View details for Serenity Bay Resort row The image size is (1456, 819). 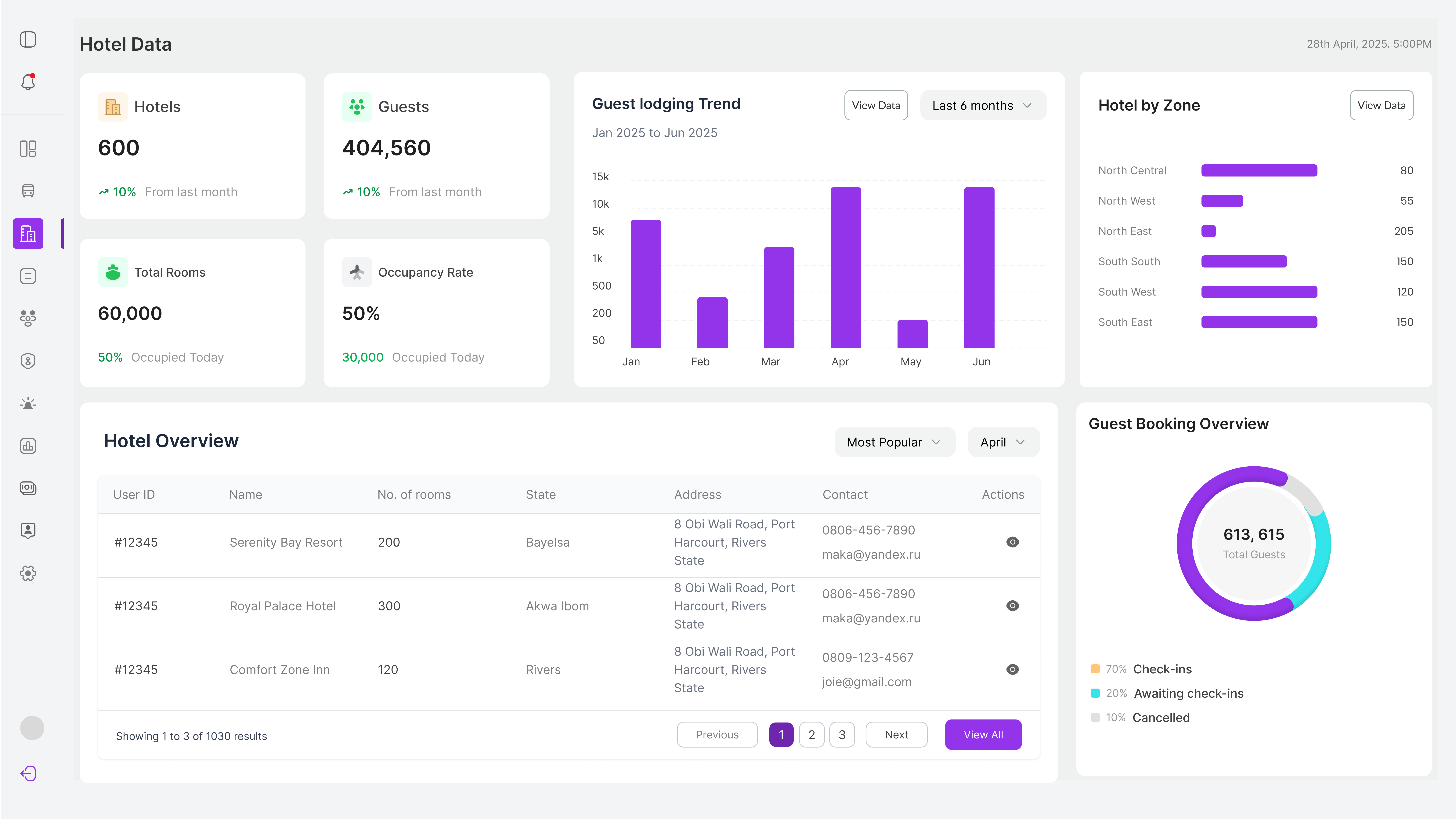click(1012, 542)
